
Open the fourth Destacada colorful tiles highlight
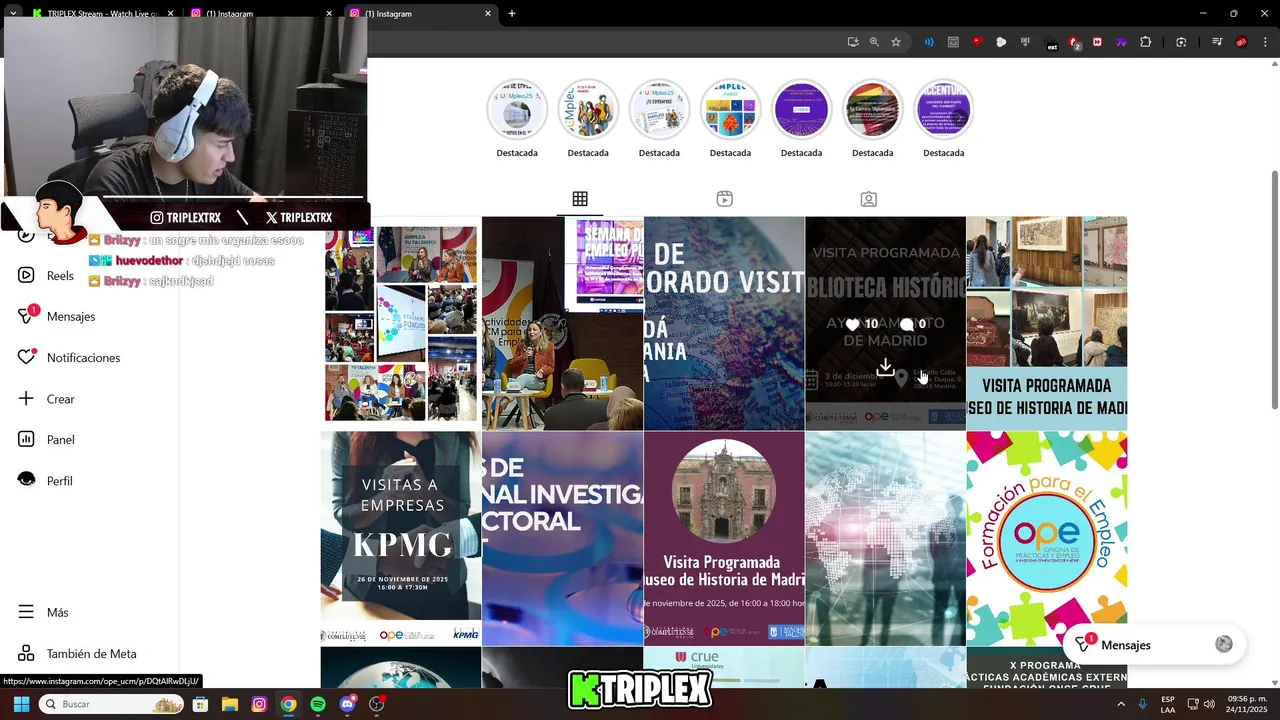point(730,109)
